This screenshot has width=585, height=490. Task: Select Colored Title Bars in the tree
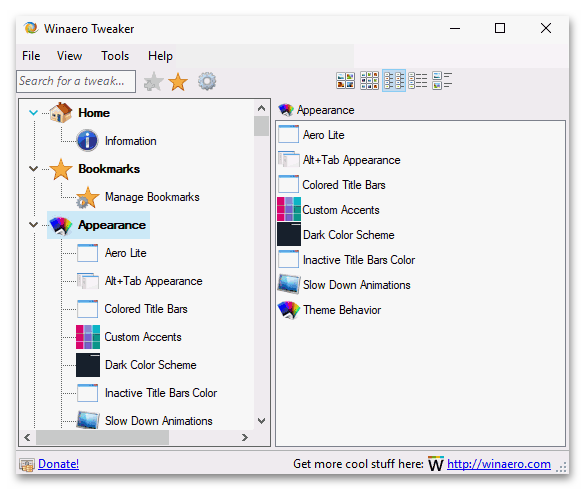[146, 309]
